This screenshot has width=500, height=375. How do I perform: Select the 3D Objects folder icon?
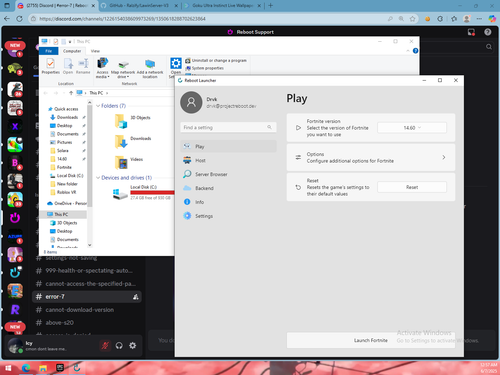point(121,121)
